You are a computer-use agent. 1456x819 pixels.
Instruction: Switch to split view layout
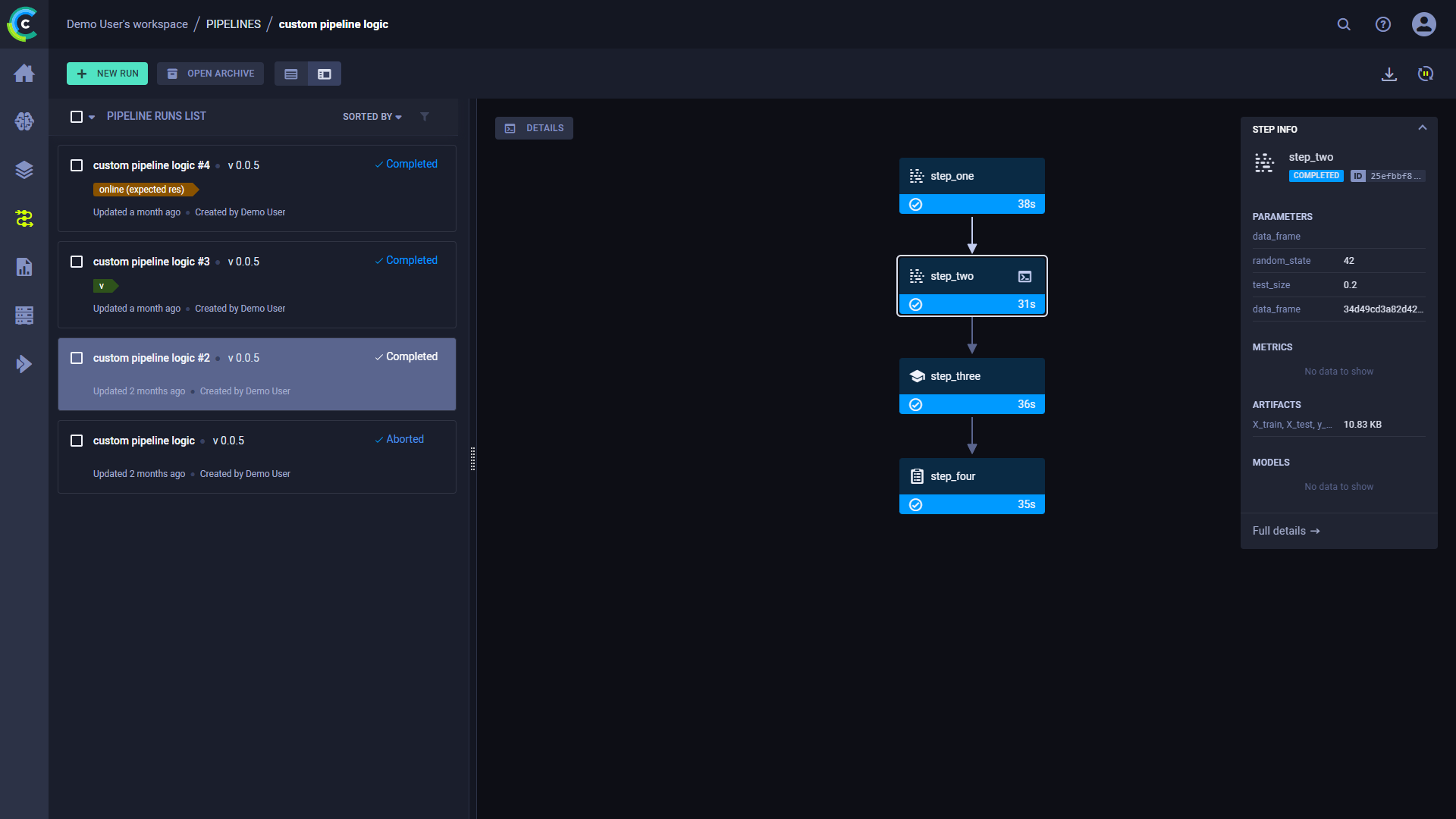(324, 74)
